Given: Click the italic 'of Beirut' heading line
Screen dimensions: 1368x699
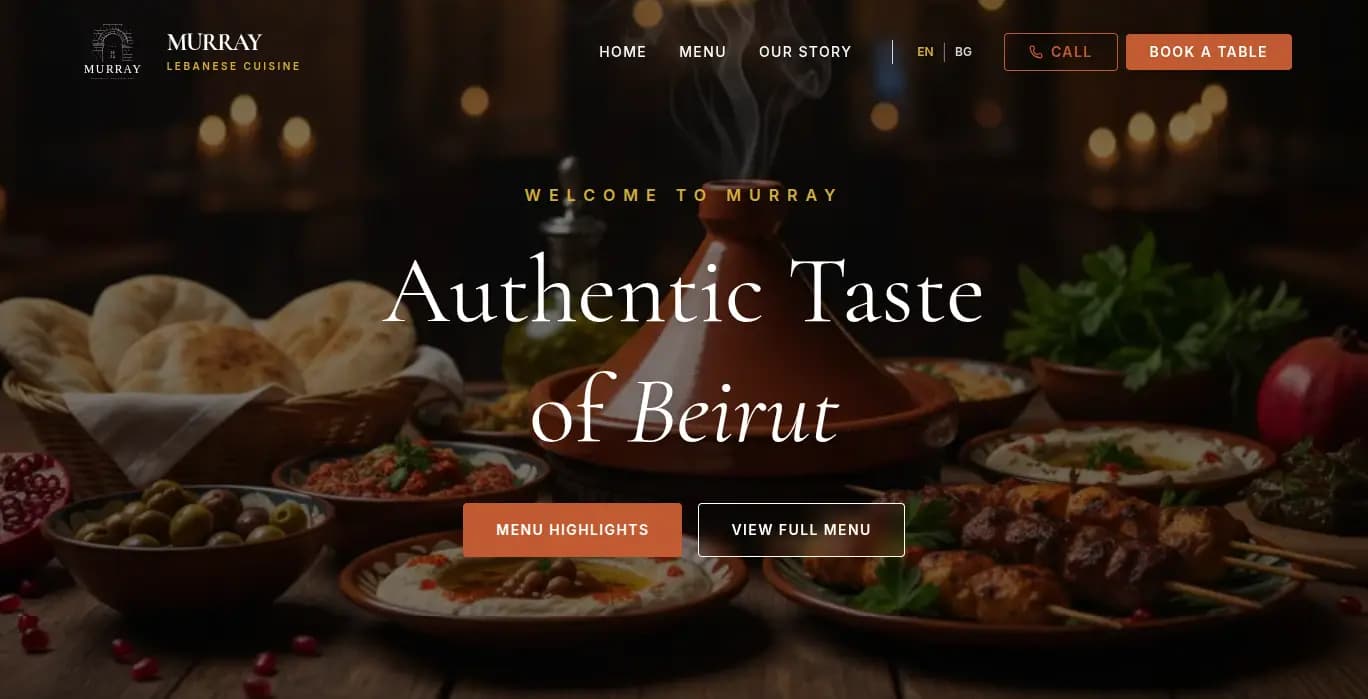Looking at the screenshot, I should tap(684, 411).
